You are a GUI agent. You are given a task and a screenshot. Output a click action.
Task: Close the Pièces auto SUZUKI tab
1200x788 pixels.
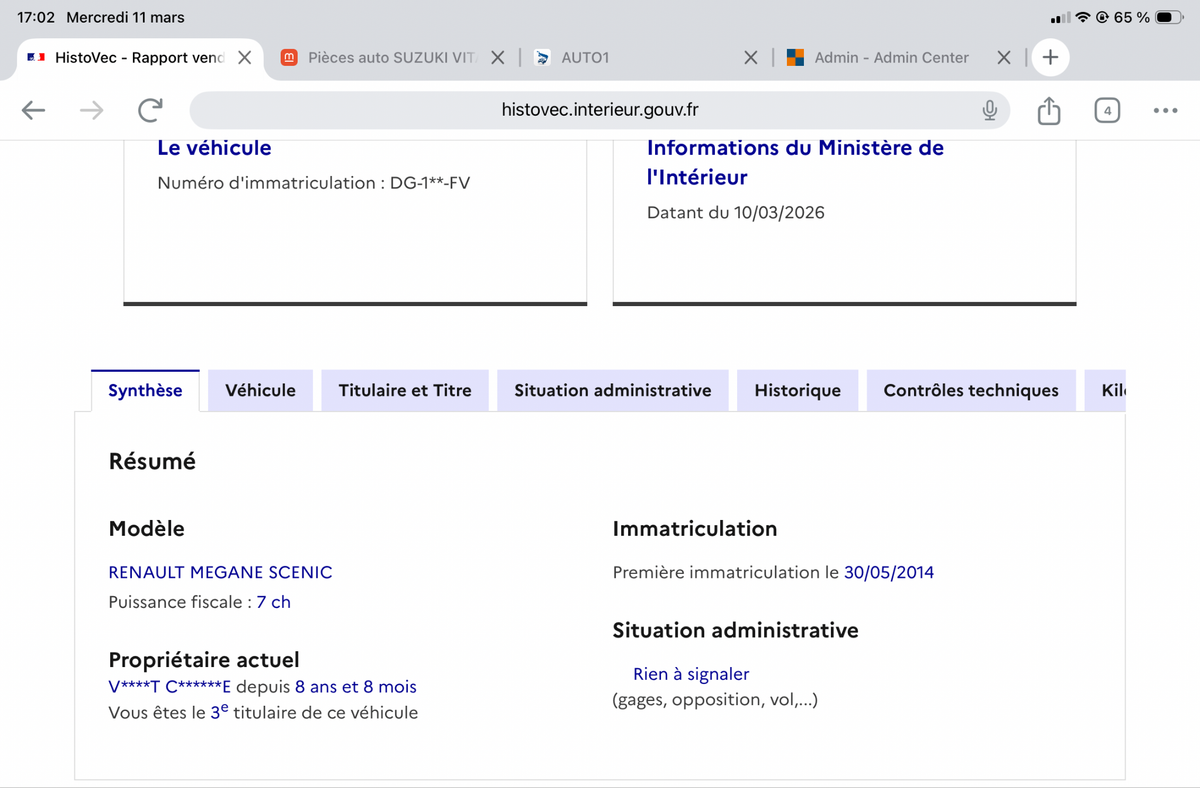coord(497,57)
